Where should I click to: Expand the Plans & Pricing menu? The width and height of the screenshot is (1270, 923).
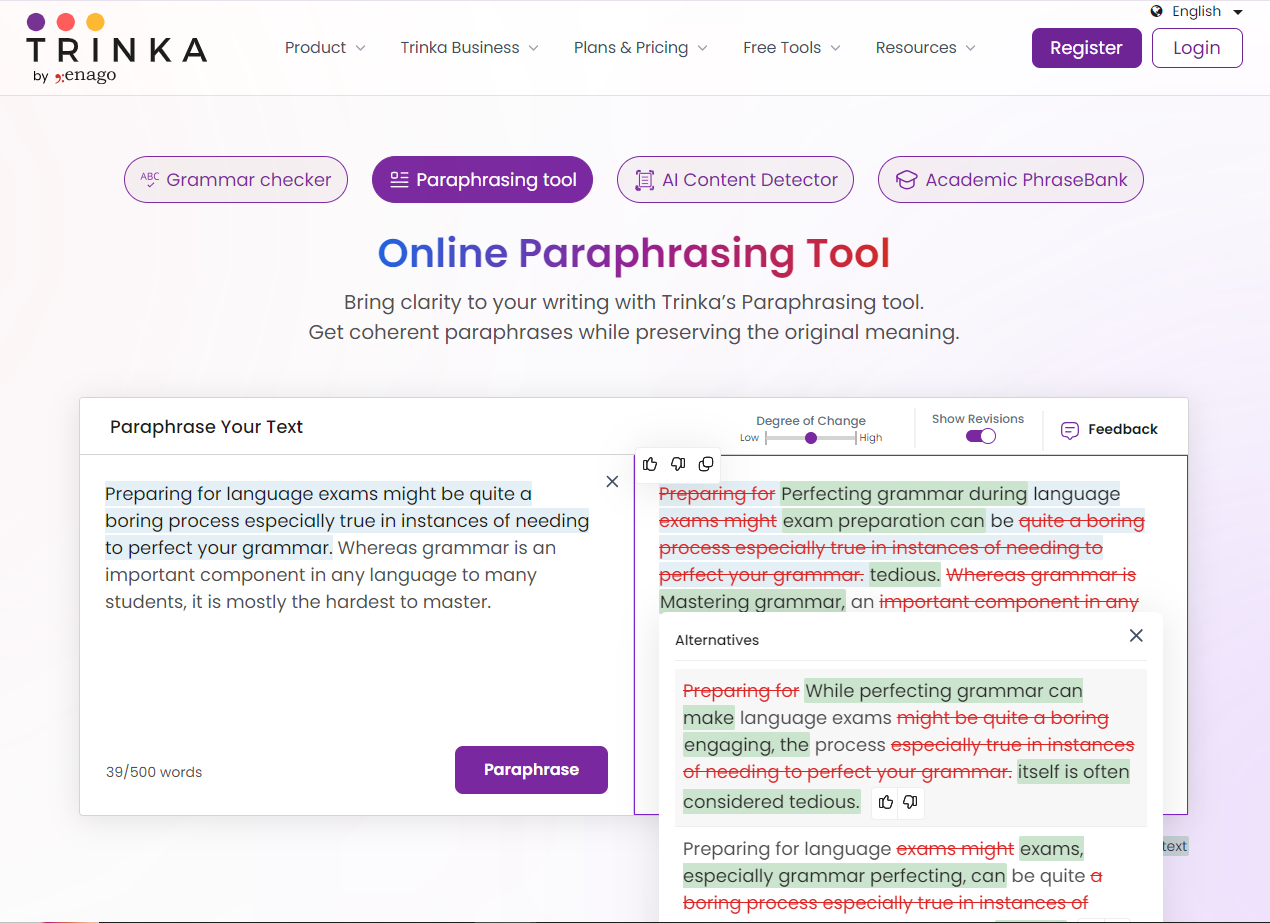pyautogui.click(x=640, y=47)
